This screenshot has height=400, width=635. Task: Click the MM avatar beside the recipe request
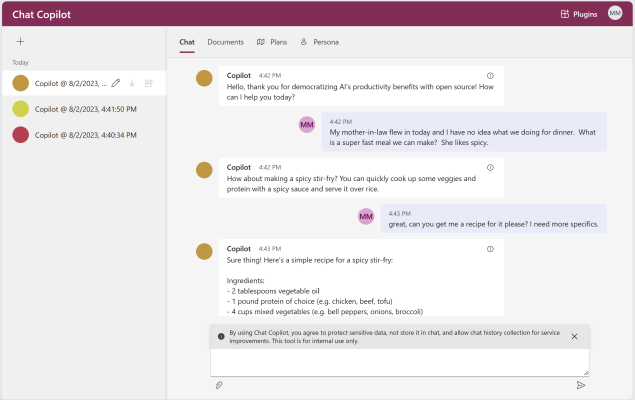pos(366,216)
